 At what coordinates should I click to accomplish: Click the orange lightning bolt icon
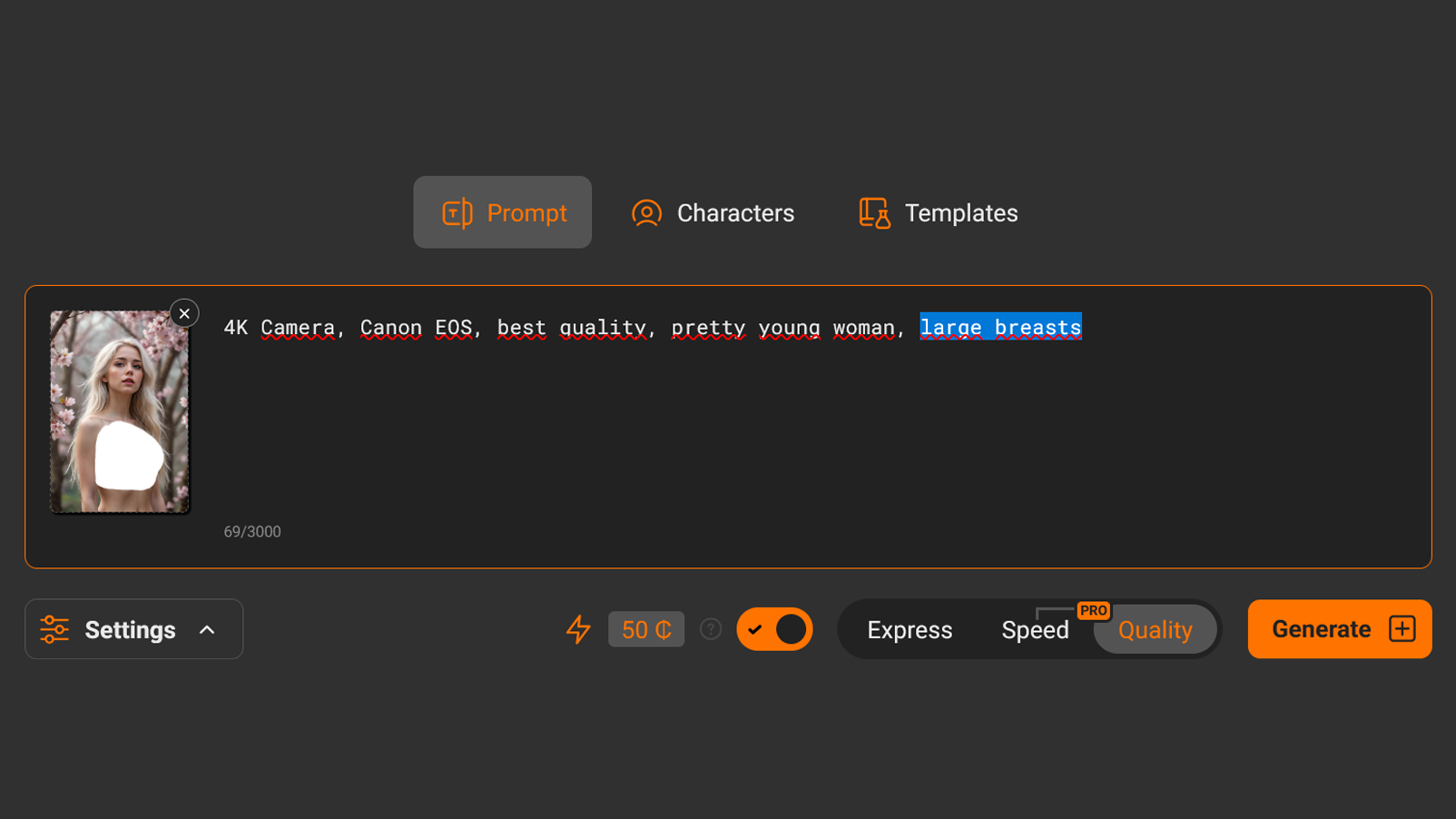(578, 629)
